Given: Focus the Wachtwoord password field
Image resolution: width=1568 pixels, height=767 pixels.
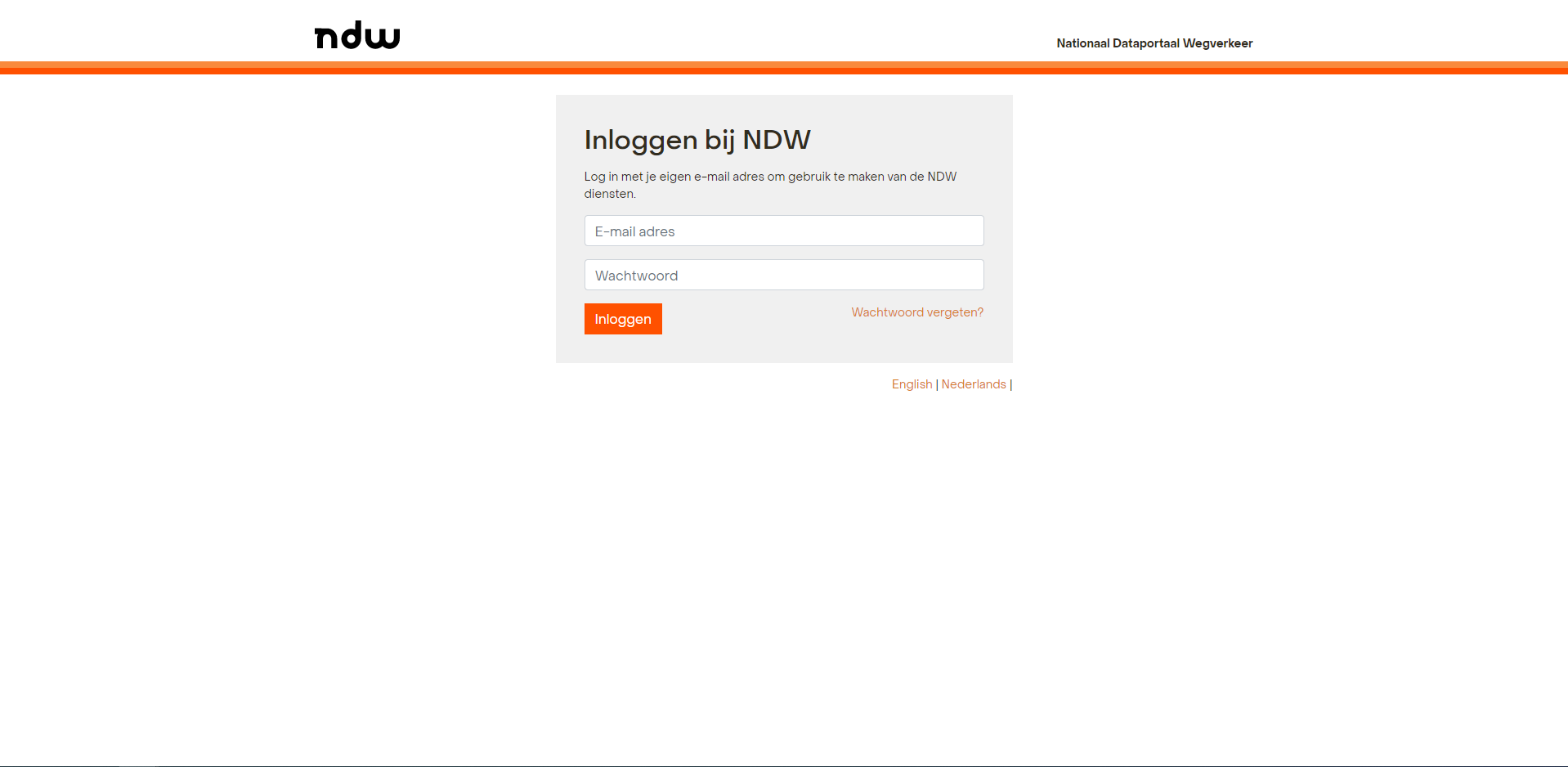Looking at the screenshot, I should tap(784, 275).
